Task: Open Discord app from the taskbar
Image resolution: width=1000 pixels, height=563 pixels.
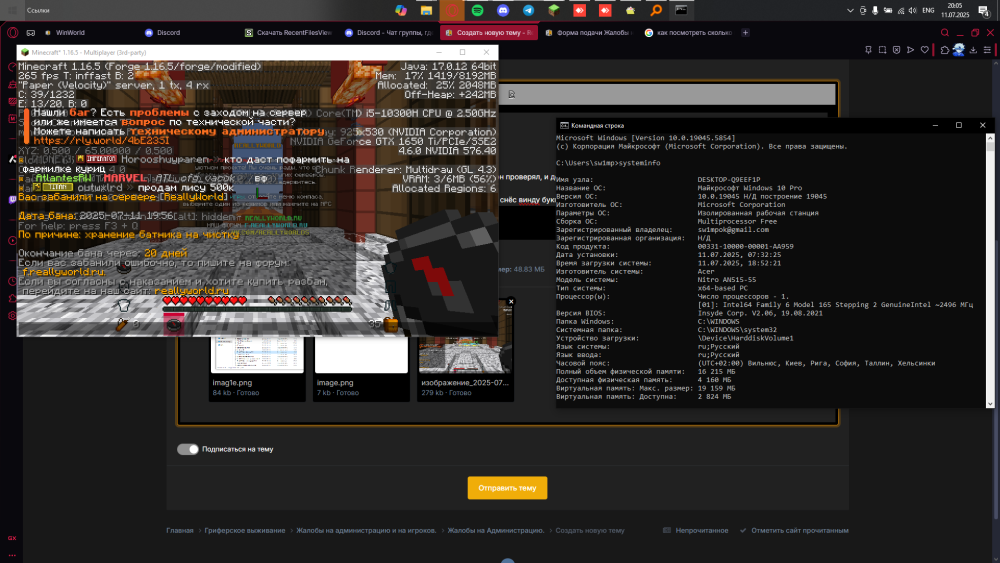Action: point(503,10)
